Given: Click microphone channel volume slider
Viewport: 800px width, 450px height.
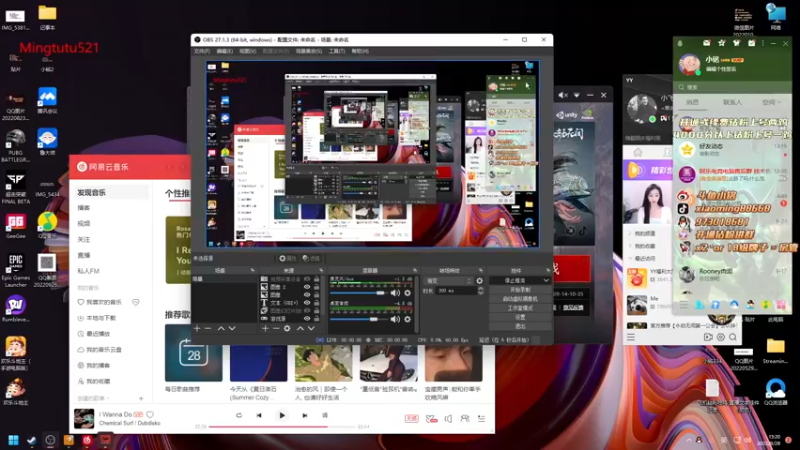Looking at the screenshot, I should point(358,293).
